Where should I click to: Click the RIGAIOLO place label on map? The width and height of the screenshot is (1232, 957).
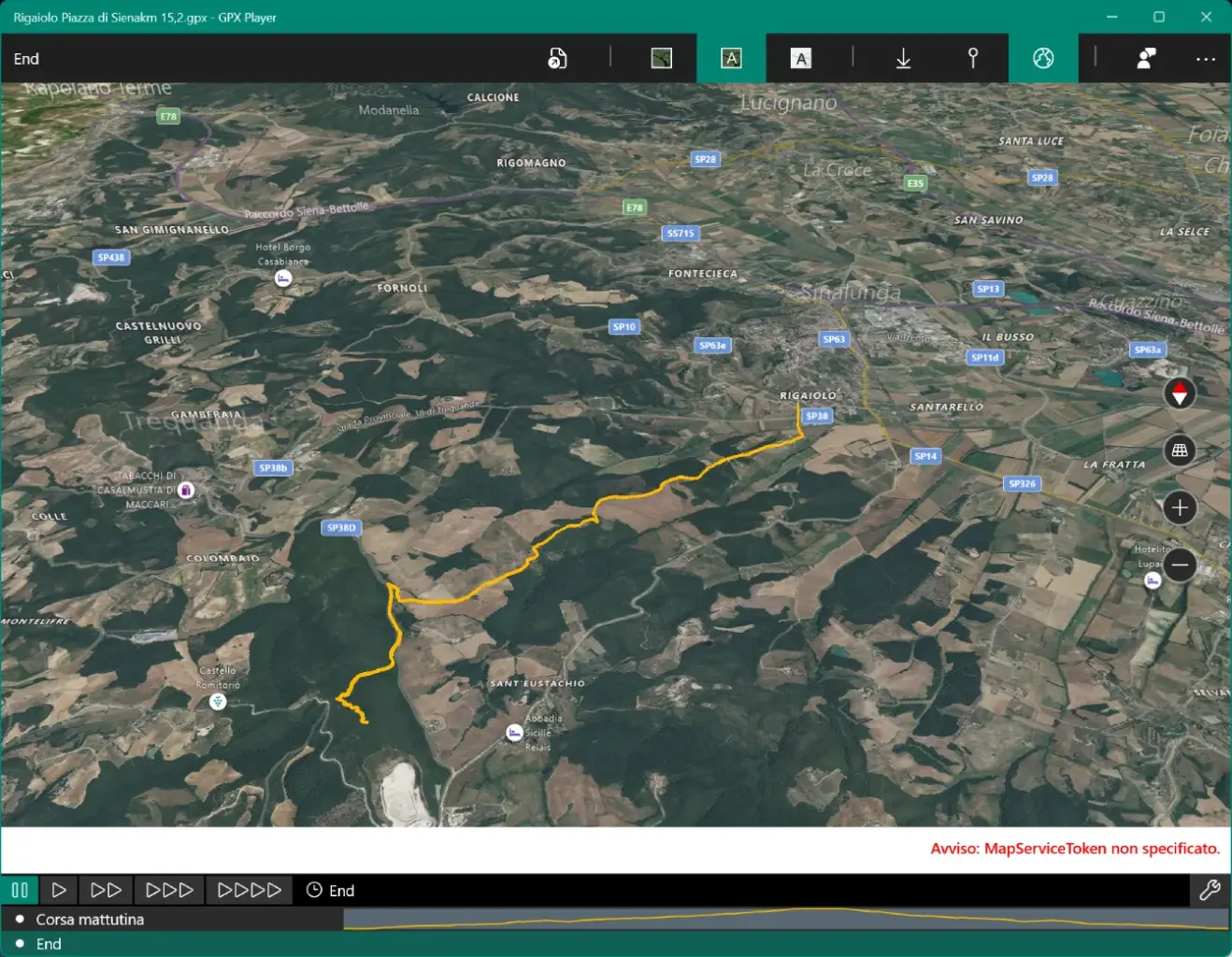[x=808, y=395]
